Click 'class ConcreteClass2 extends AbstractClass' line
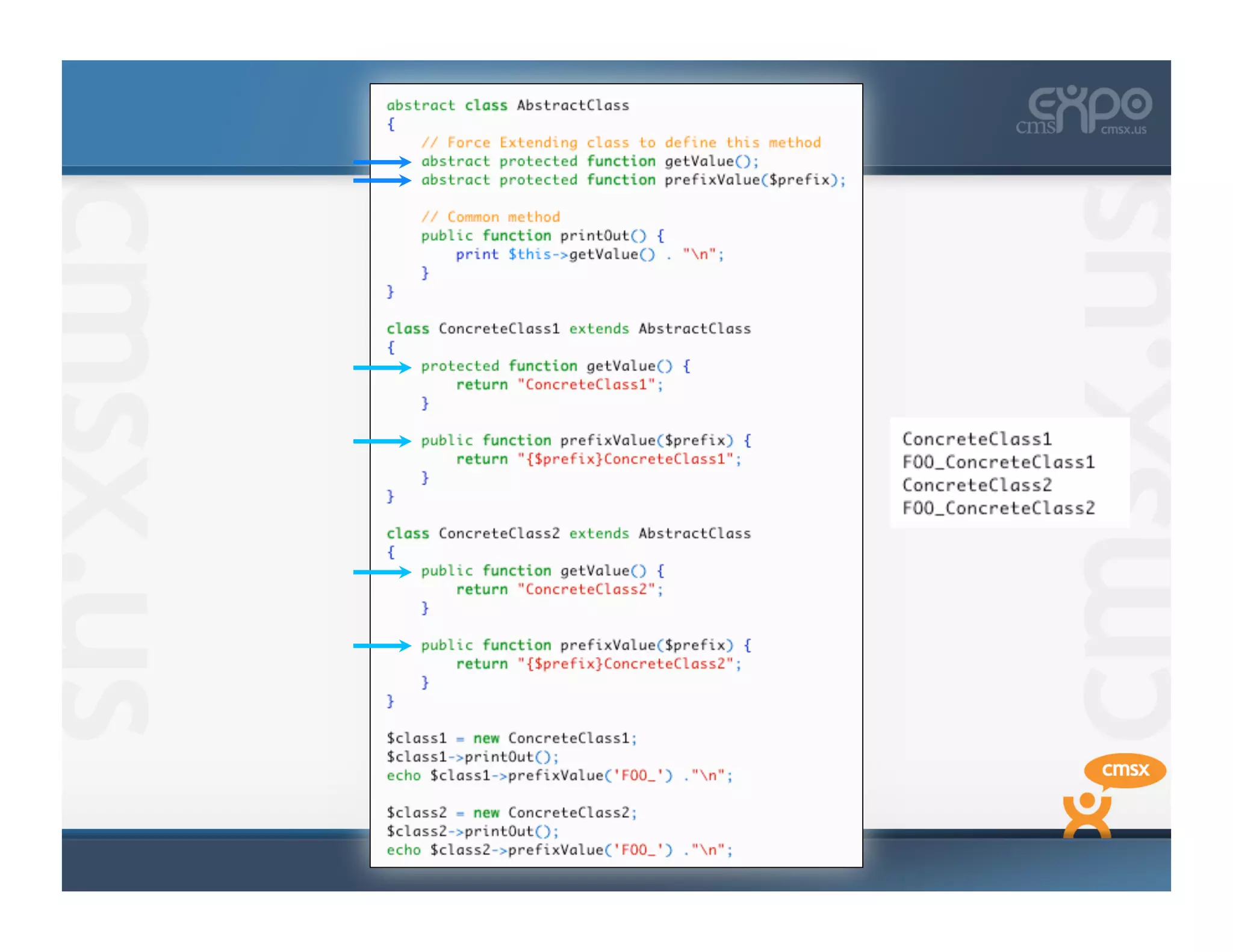 pos(568,533)
